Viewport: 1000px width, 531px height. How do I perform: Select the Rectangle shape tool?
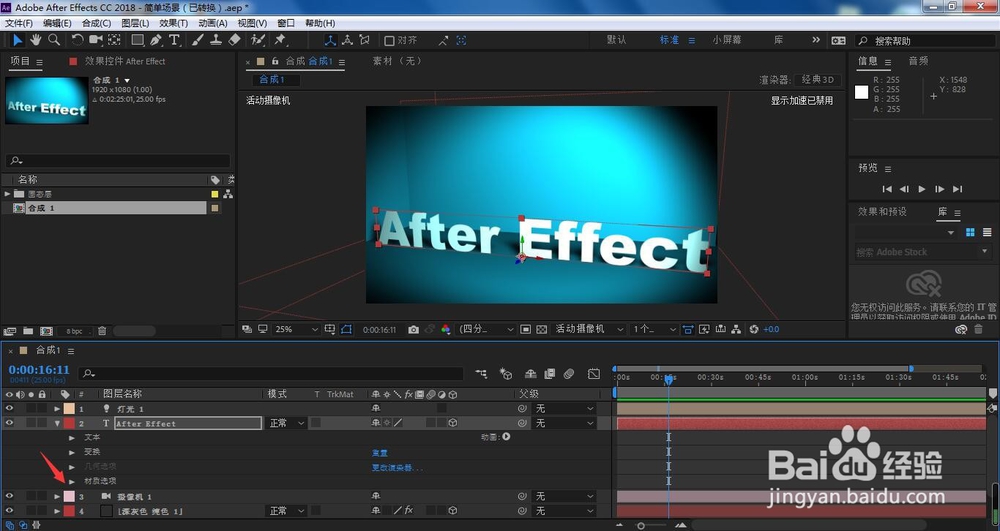coord(137,40)
